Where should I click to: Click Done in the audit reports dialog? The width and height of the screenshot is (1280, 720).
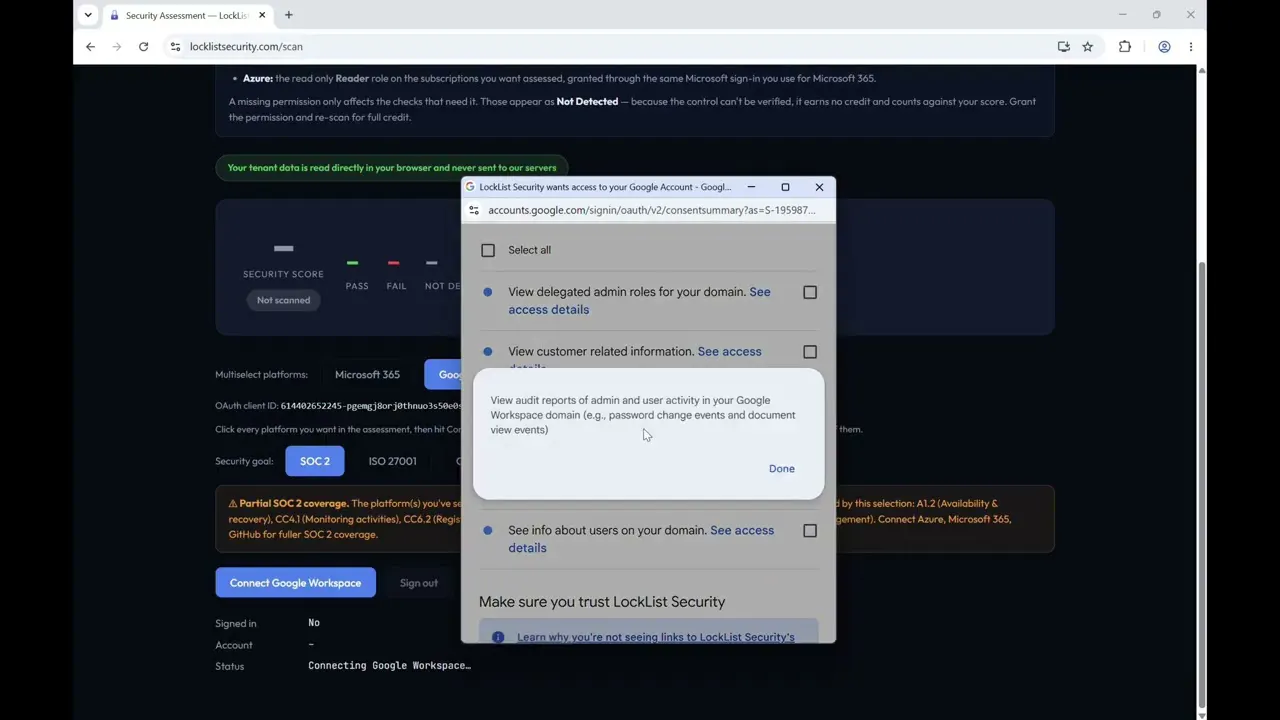(782, 469)
